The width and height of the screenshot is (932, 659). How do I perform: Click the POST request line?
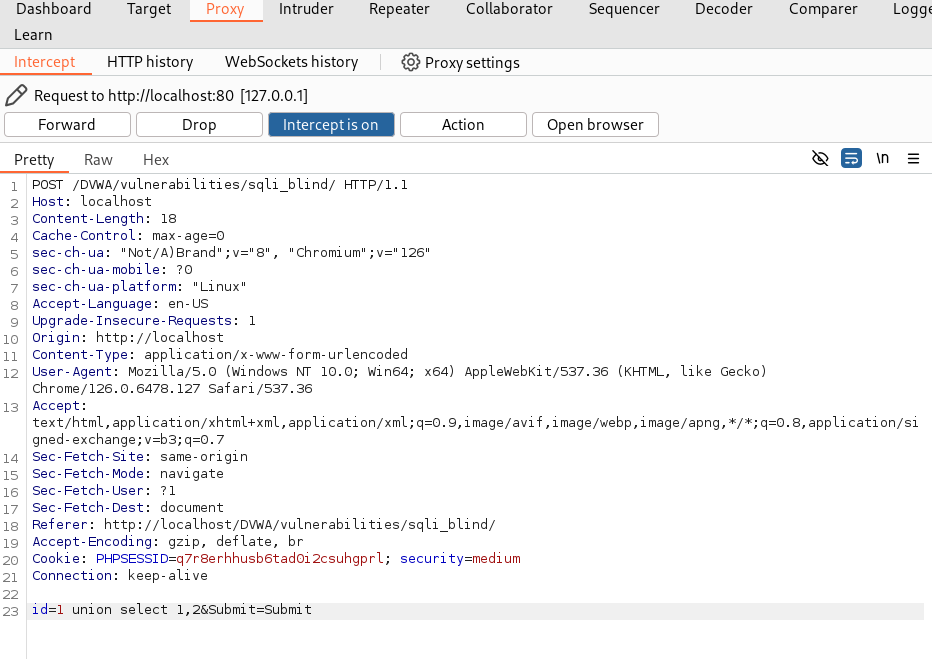[220, 185]
